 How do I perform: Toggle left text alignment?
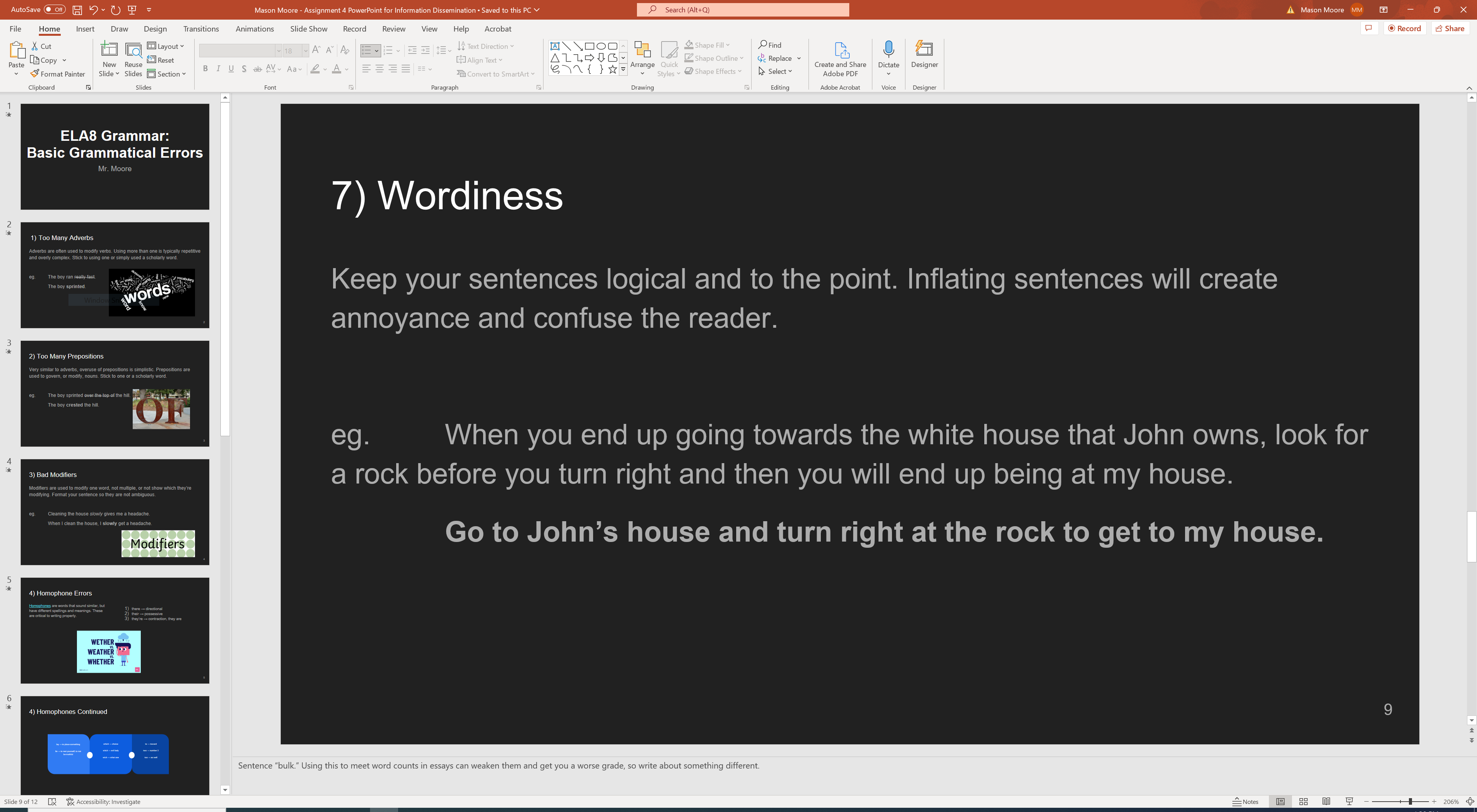[366, 69]
